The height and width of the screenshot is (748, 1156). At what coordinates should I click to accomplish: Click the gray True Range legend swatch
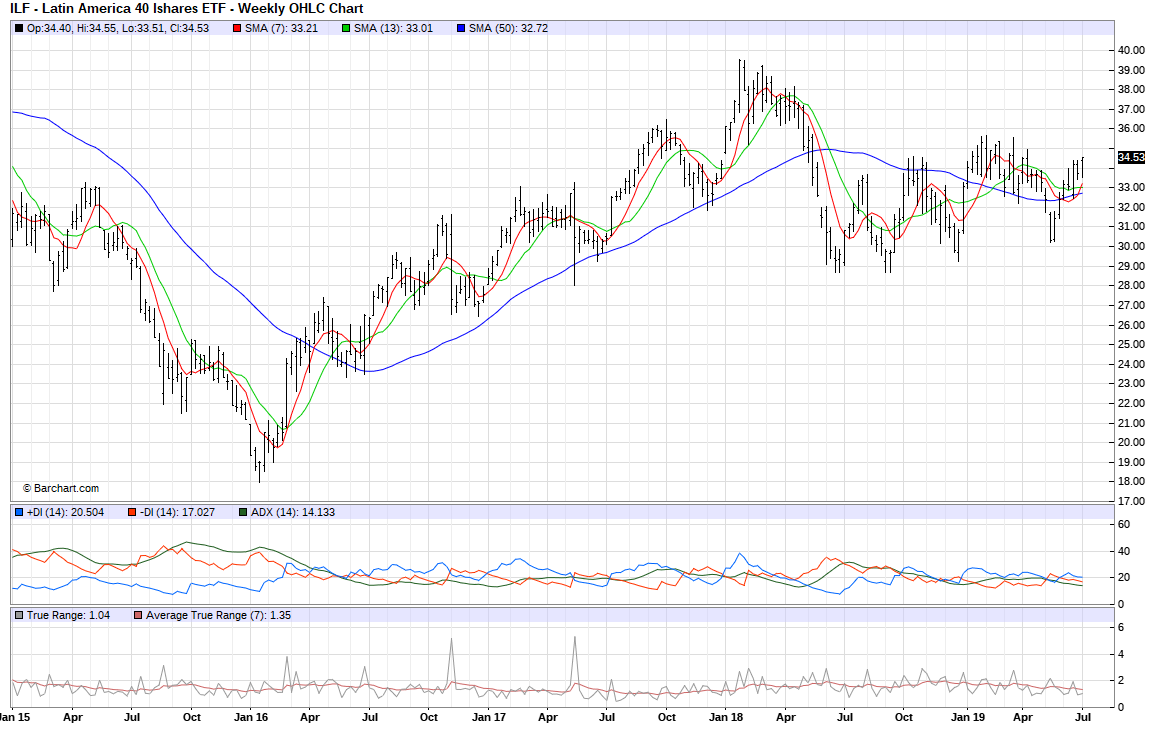(19, 615)
